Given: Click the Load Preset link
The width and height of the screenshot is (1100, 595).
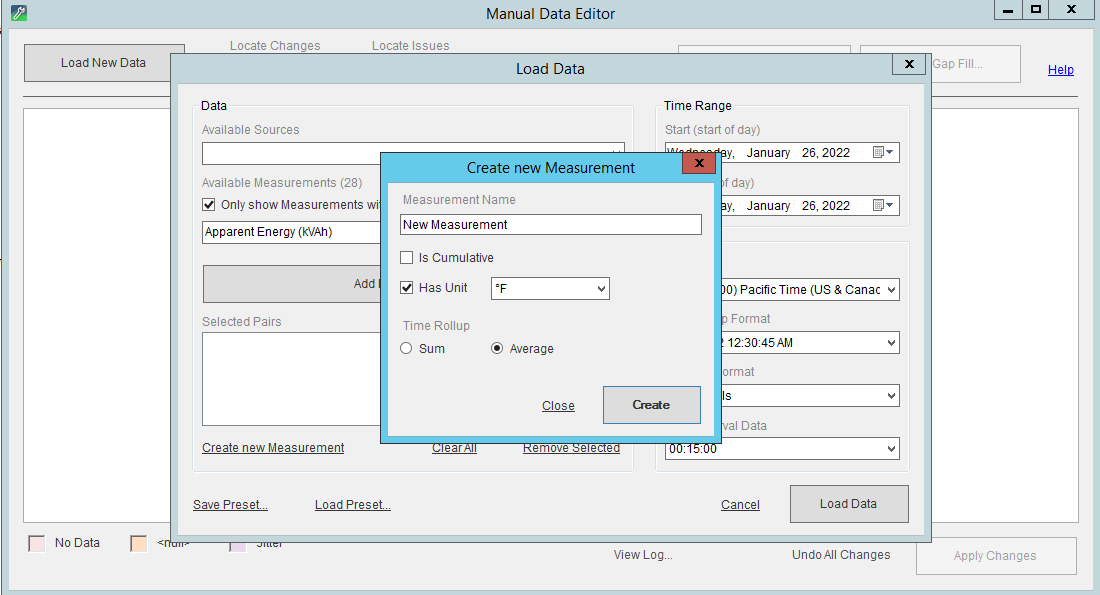Looking at the screenshot, I should coord(353,504).
